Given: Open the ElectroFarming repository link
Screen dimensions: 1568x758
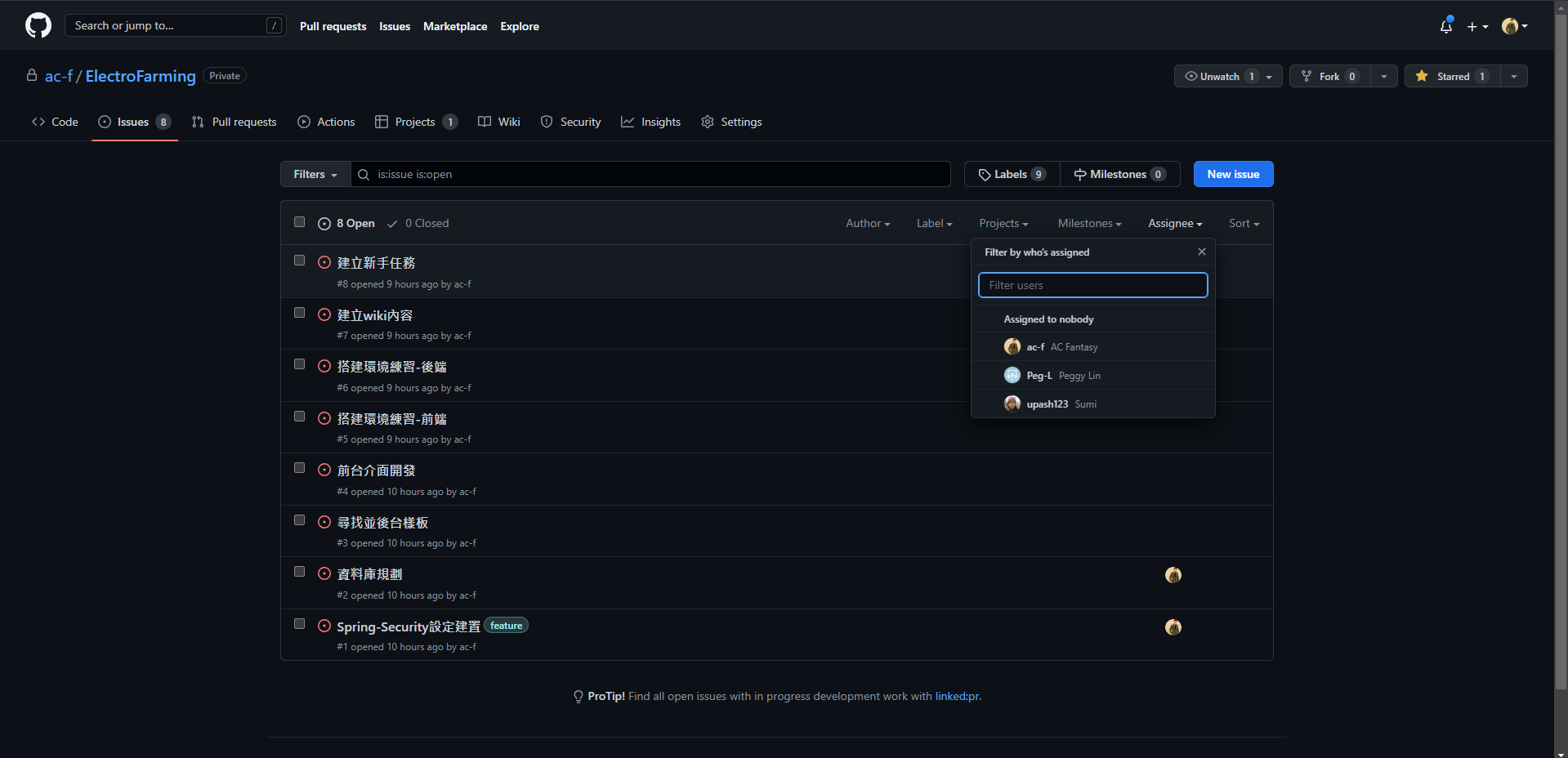Looking at the screenshot, I should 141,76.
